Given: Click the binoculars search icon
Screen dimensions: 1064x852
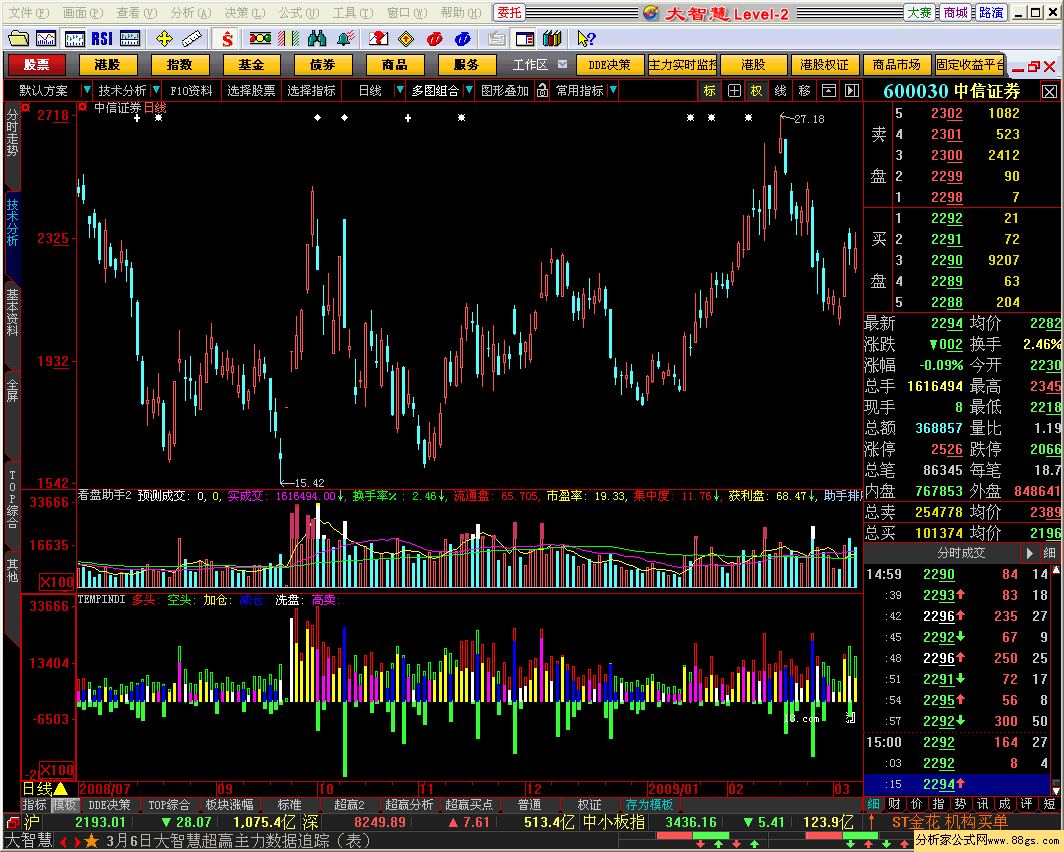Looking at the screenshot, I should (317, 39).
